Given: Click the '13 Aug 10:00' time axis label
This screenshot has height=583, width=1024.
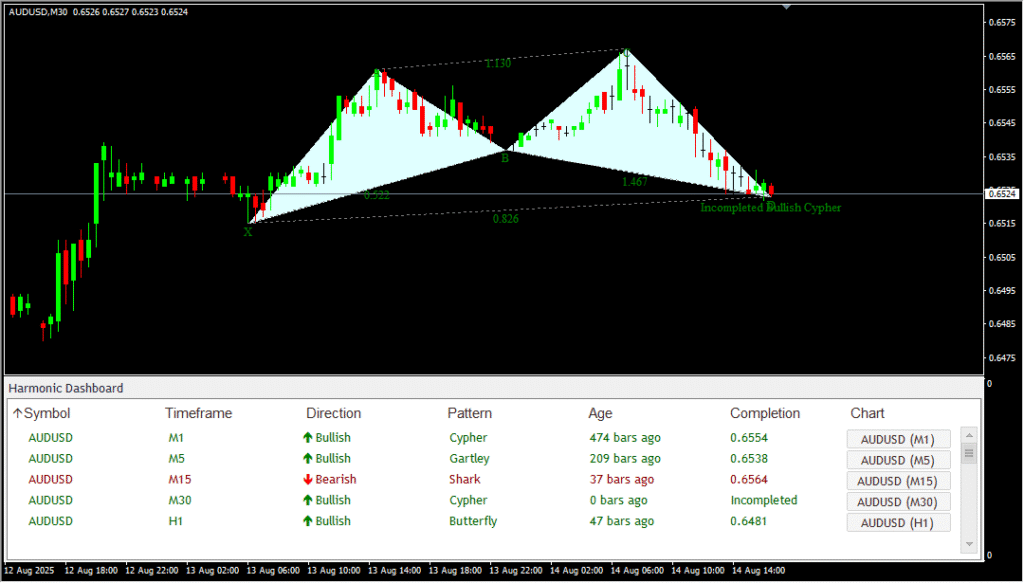Looking at the screenshot, I should 334,571.
